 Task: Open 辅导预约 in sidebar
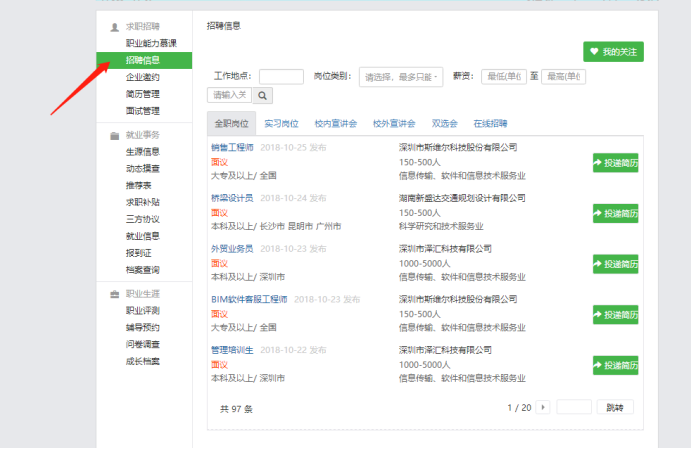[x=143, y=328]
